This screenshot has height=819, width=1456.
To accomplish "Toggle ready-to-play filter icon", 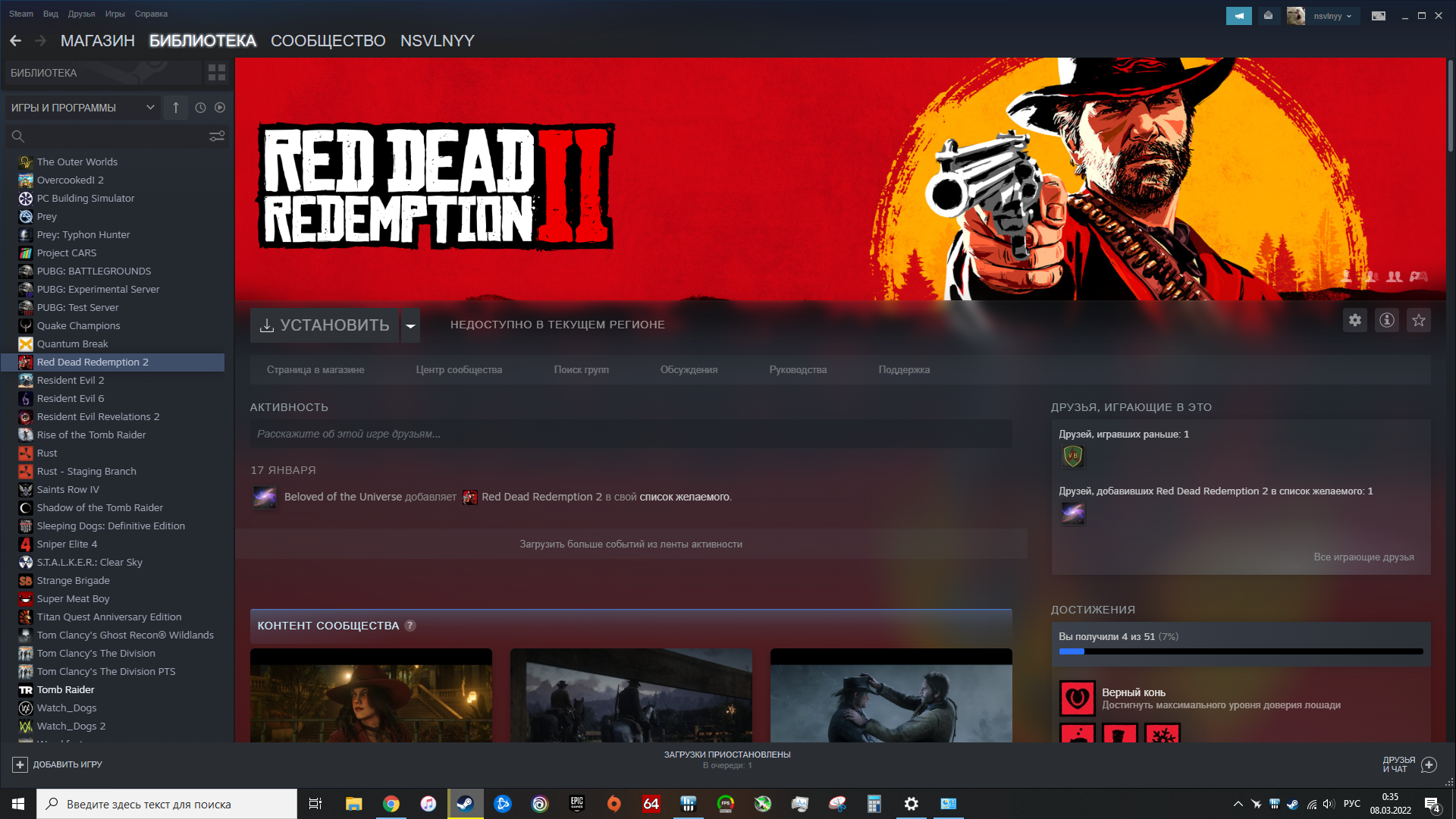I will tap(220, 108).
